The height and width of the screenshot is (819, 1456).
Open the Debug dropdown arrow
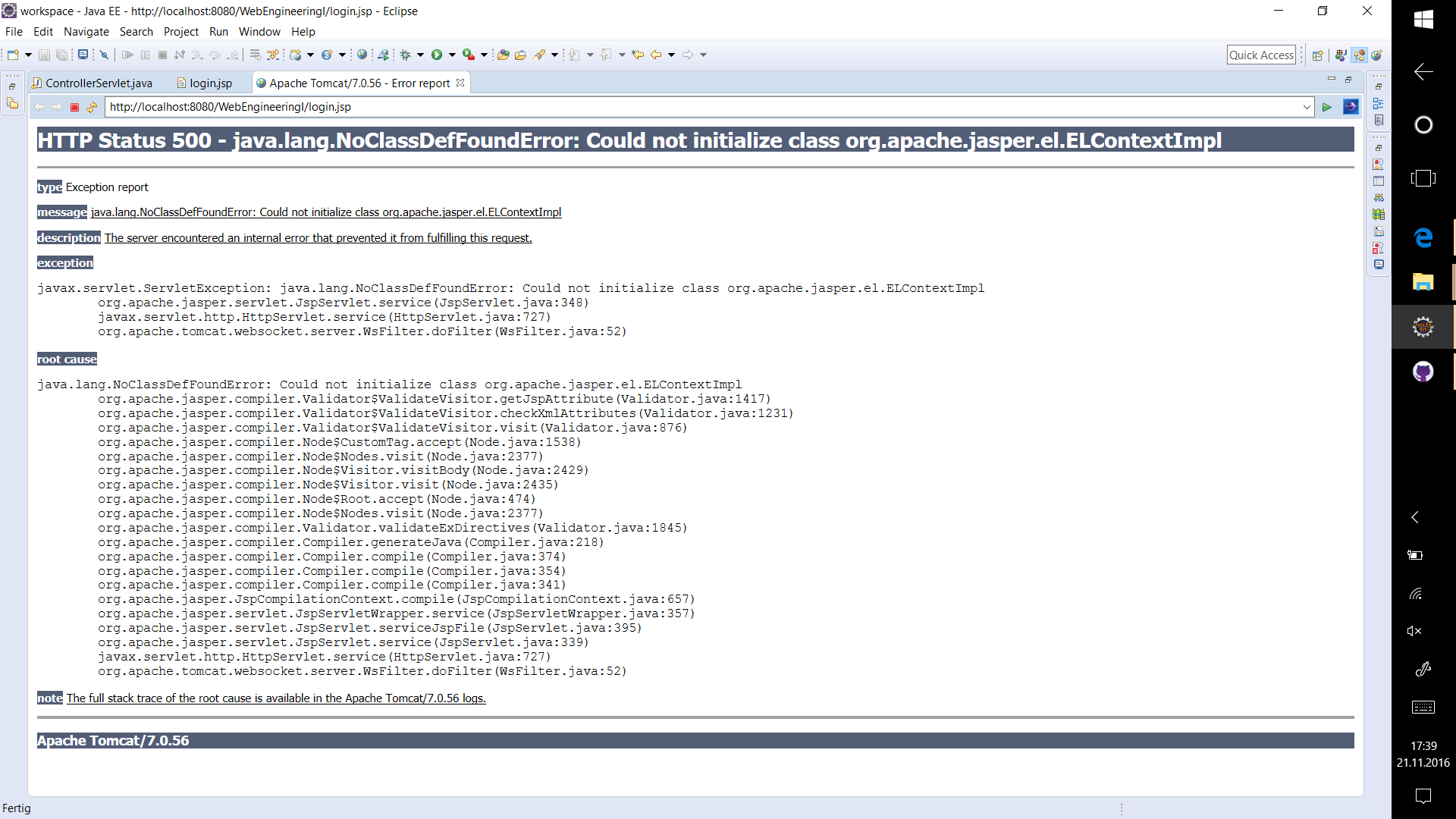click(420, 55)
